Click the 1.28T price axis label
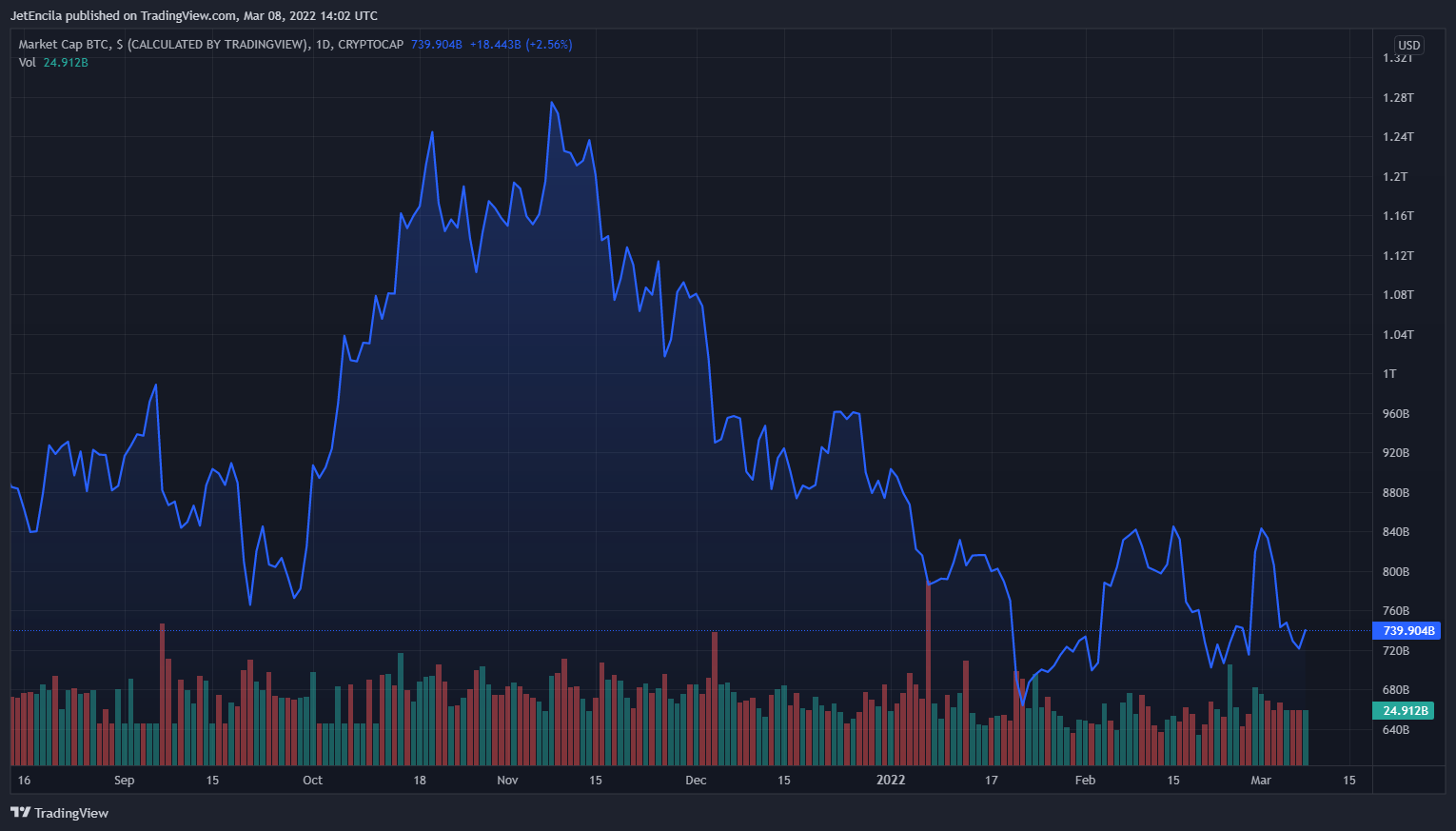Viewport: 1456px width, 831px height. 1398,97
